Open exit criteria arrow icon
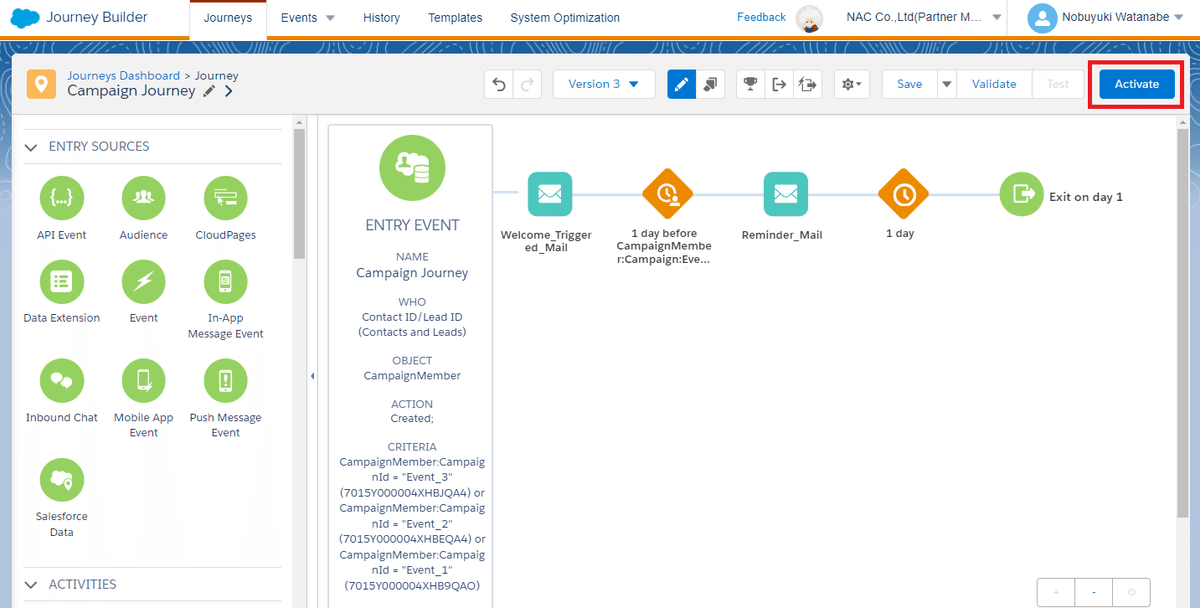1200x608 pixels. tap(779, 84)
